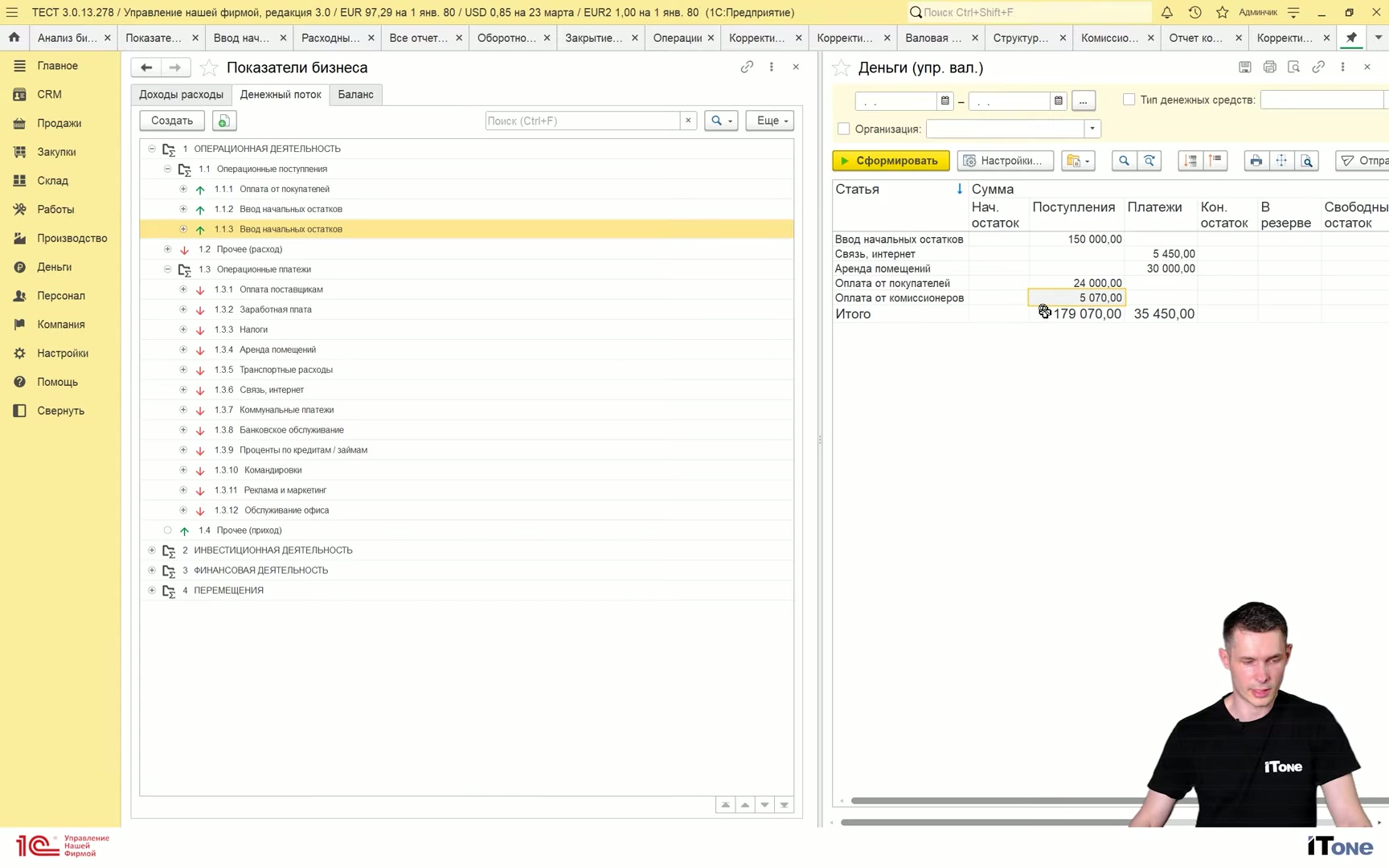Collapse ОПЕРАЦИОННАЯ ДЕЯТЕЛЬНОСТЬ tree node

(152, 149)
